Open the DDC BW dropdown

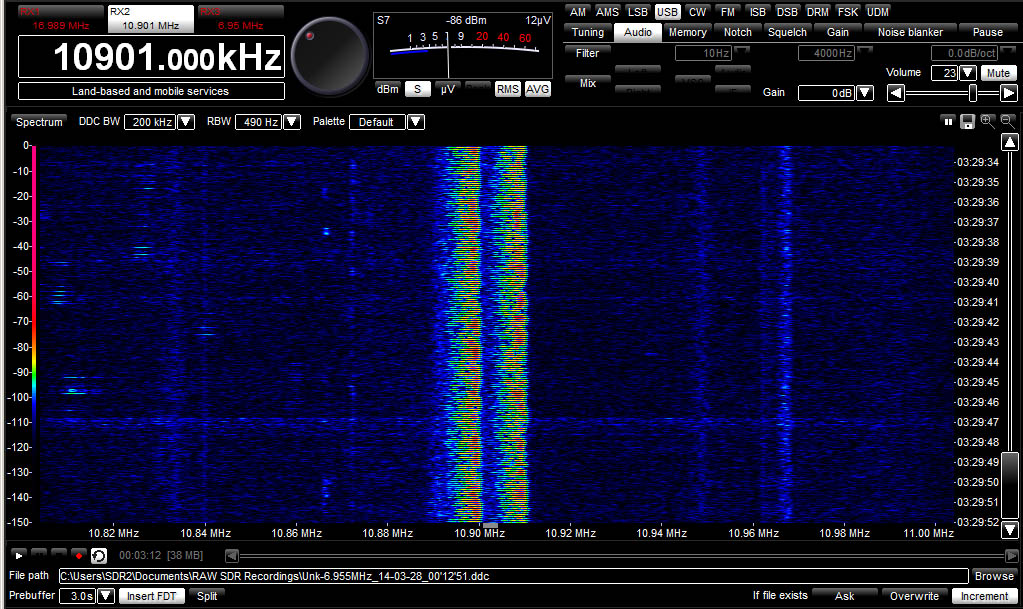coord(186,122)
